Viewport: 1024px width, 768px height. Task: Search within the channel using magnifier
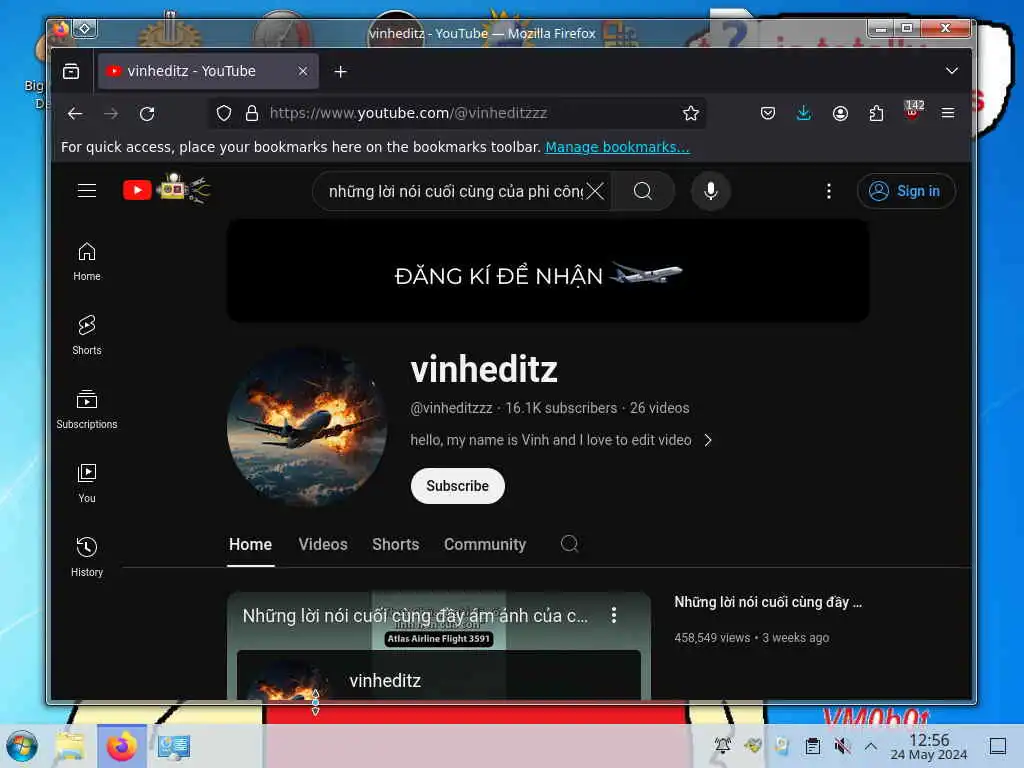point(569,543)
